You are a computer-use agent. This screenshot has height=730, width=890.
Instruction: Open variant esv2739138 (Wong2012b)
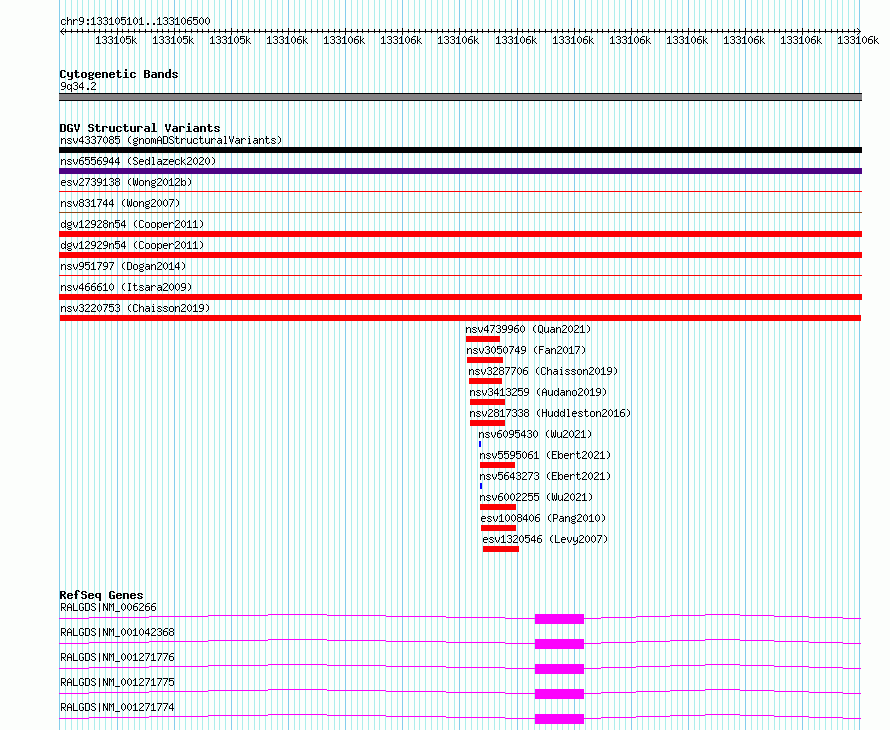point(126,182)
